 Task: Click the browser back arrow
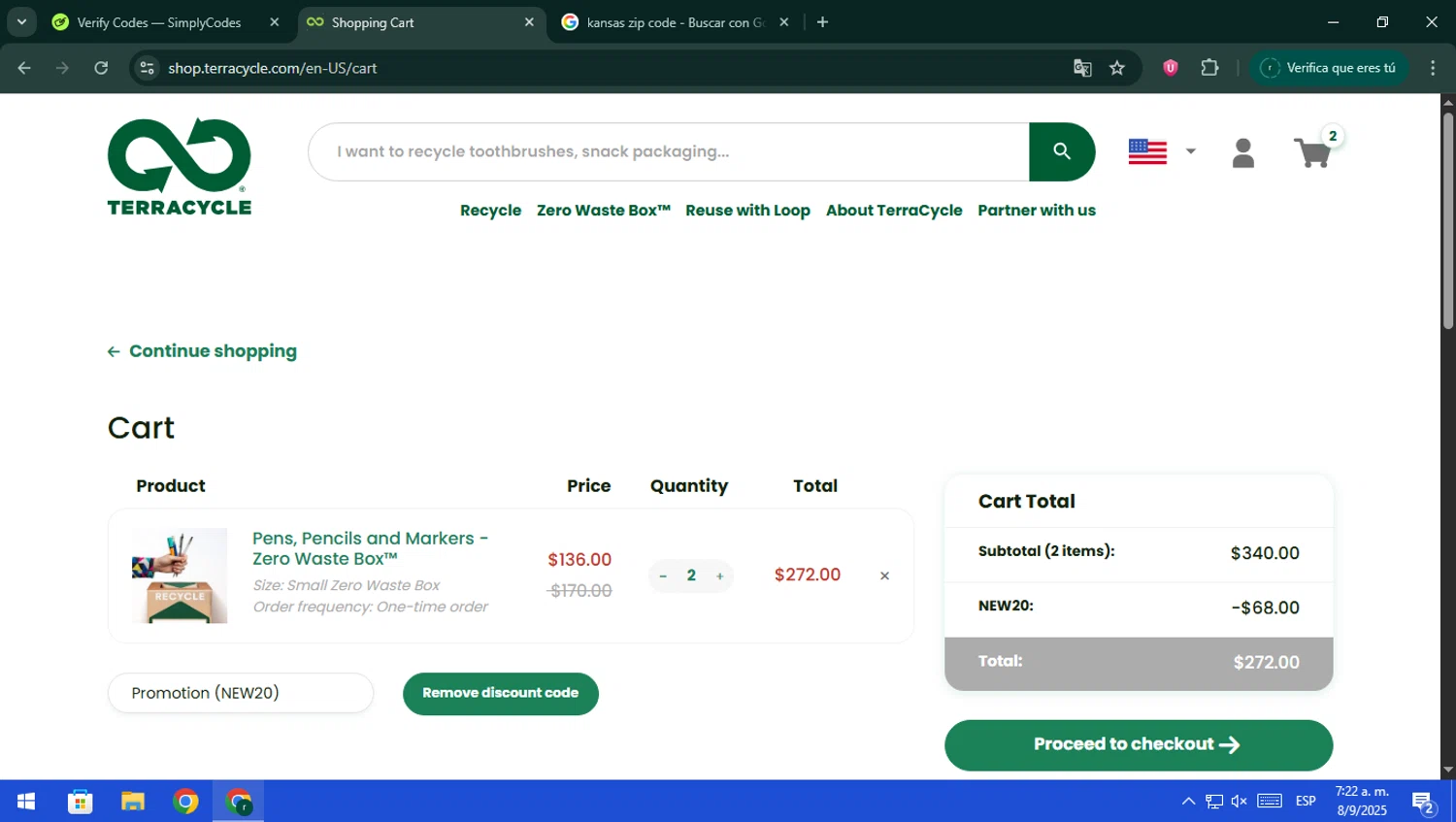pos(24,68)
